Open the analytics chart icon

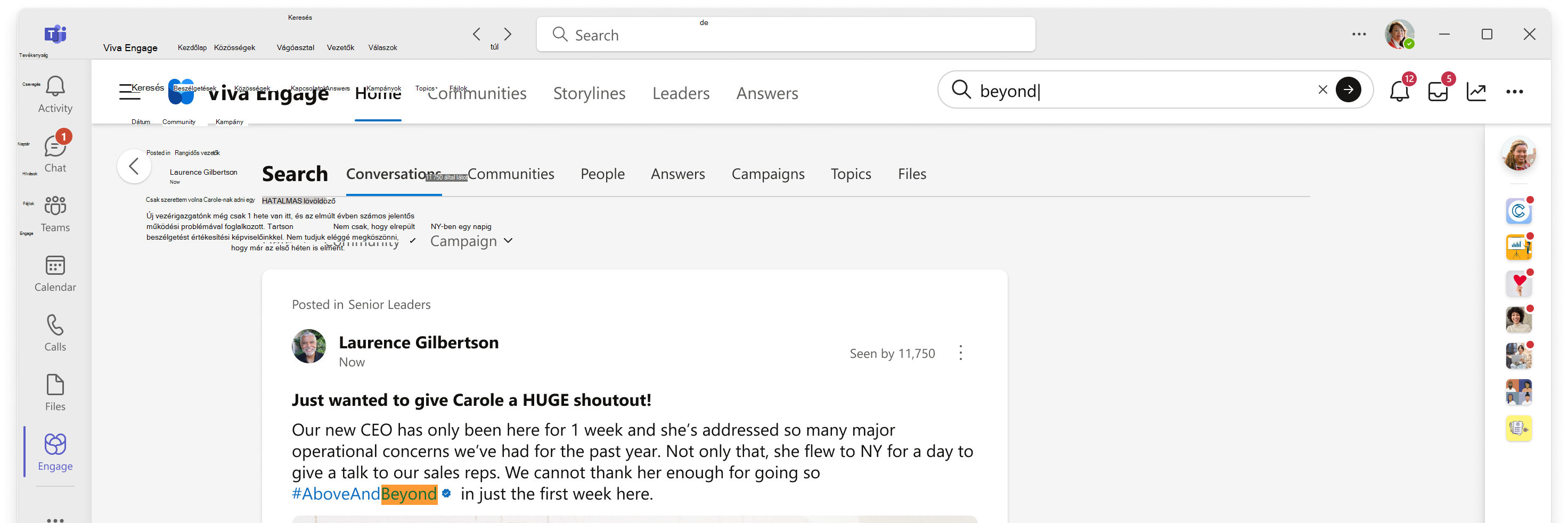pyautogui.click(x=1476, y=92)
